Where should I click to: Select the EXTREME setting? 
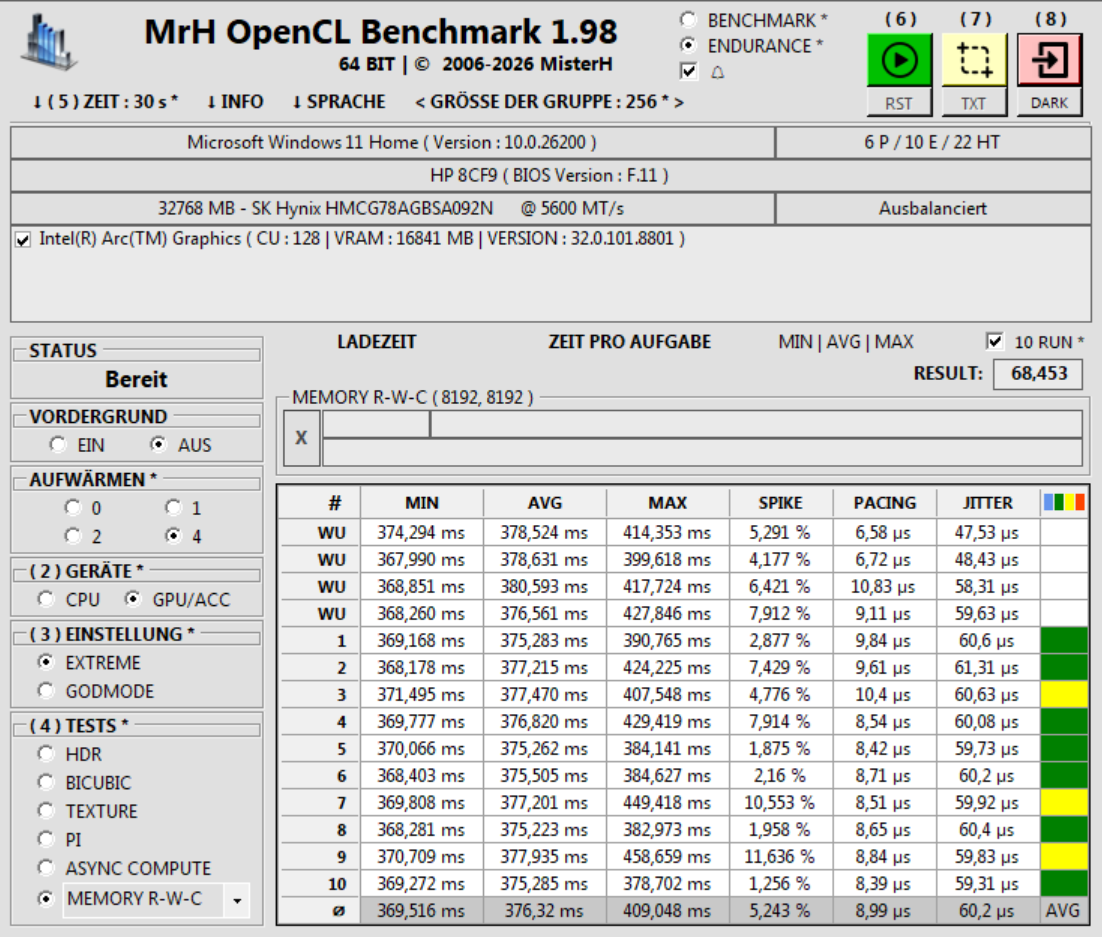pos(46,662)
